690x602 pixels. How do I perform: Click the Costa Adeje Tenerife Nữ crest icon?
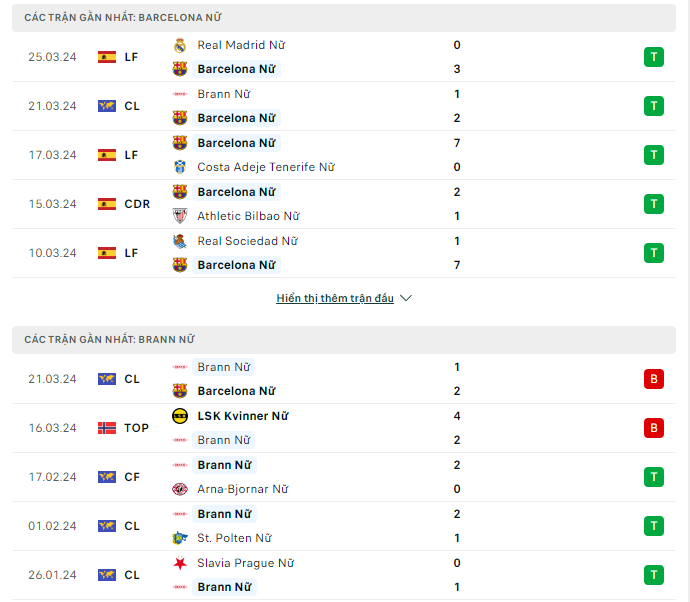tap(180, 167)
